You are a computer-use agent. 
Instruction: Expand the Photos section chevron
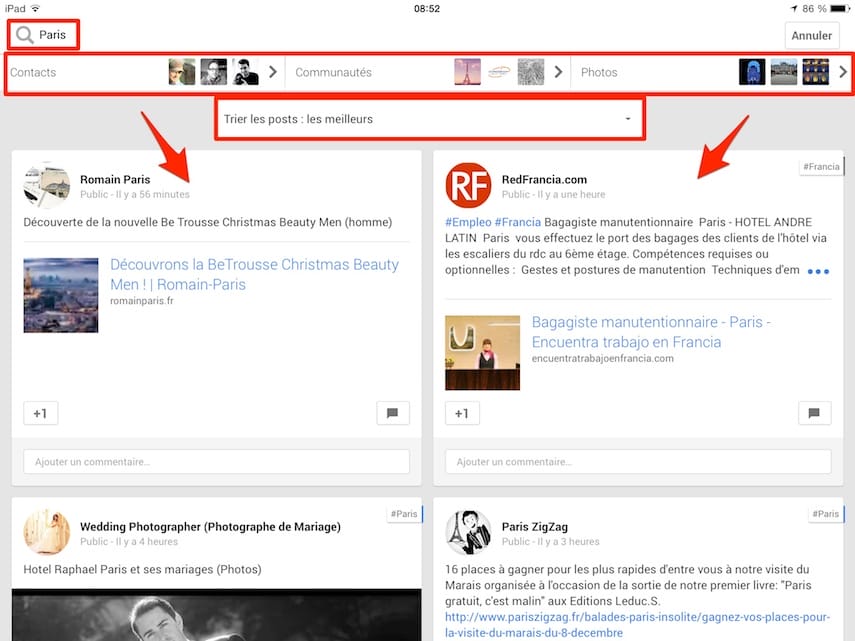(x=843, y=71)
